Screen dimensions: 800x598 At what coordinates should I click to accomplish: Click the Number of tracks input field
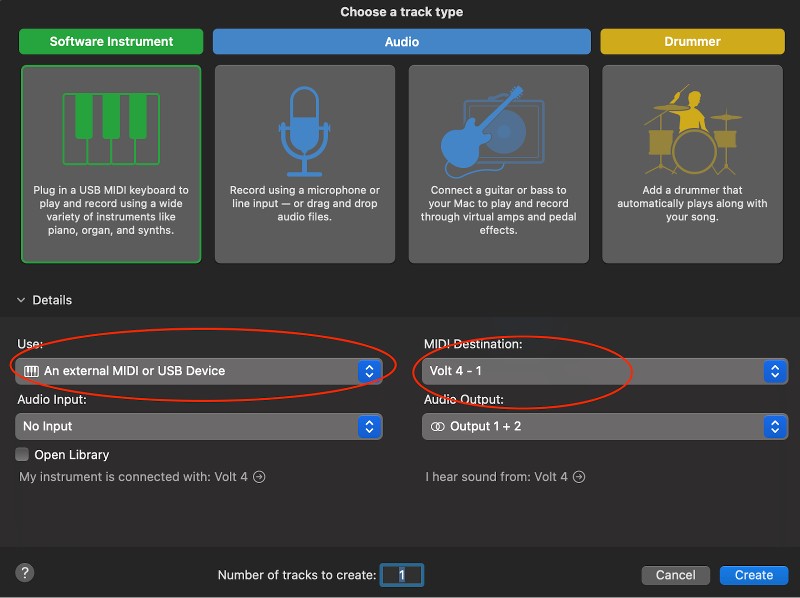click(x=404, y=575)
